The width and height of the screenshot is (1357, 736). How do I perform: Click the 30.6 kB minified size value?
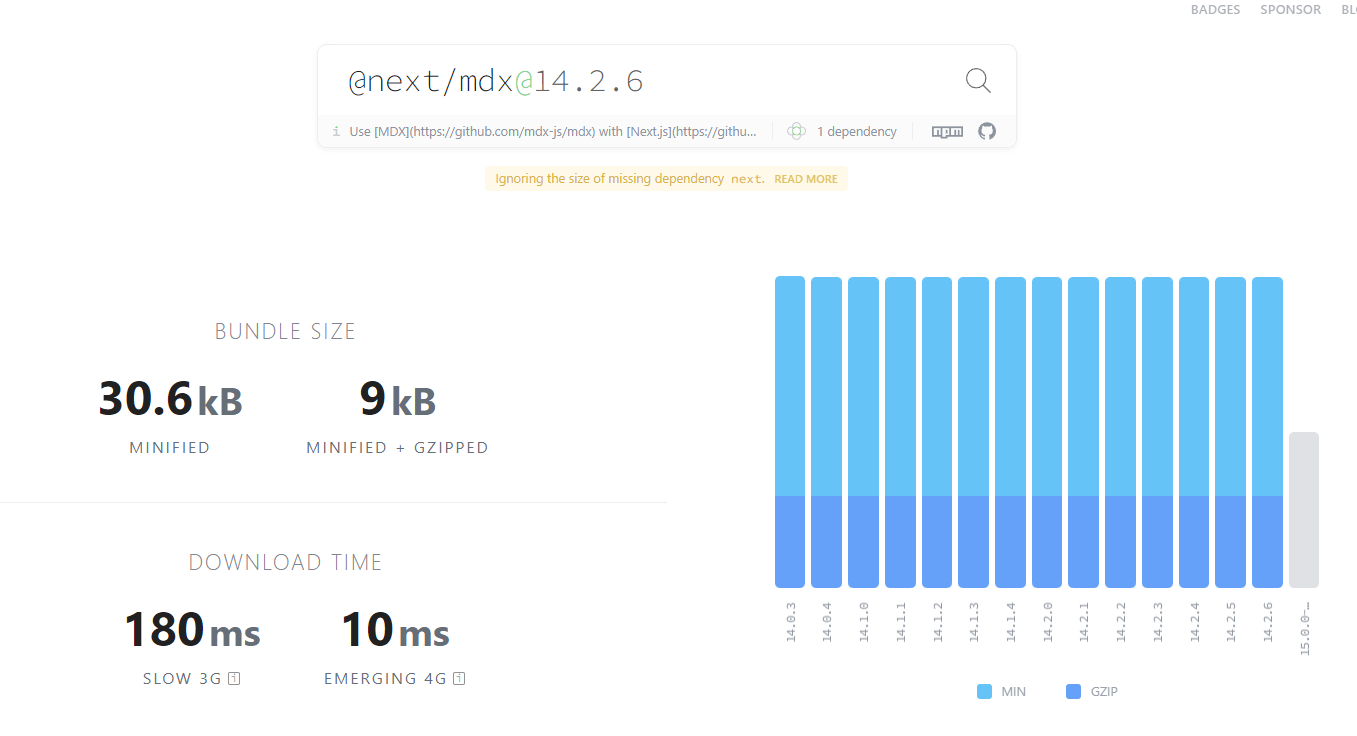pos(171,399)
